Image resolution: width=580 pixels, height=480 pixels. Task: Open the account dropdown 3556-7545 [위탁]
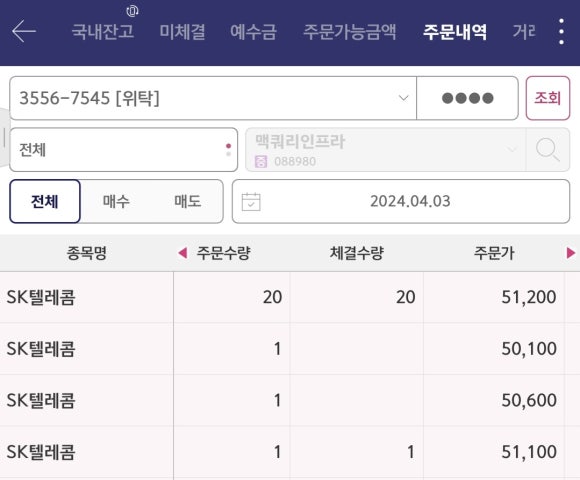(x=213, y=98)
